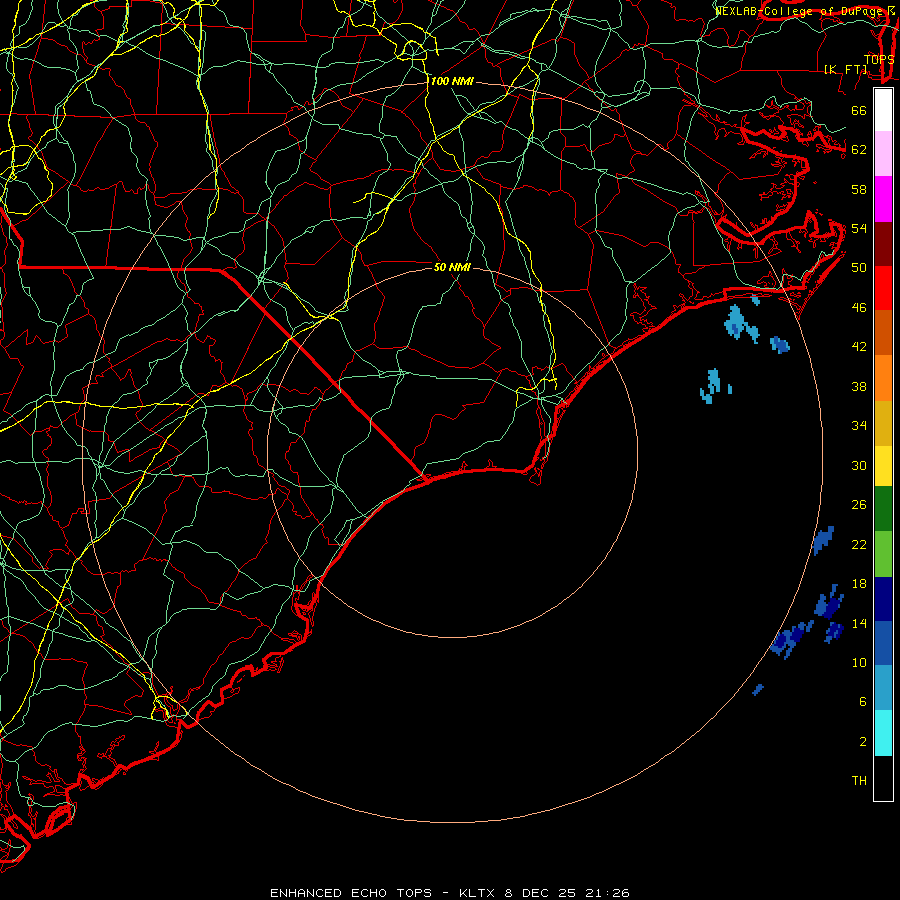Pick the dark green legend swatch
The image size is (900, 900).
pyautogui.click(x=883, y=509)
